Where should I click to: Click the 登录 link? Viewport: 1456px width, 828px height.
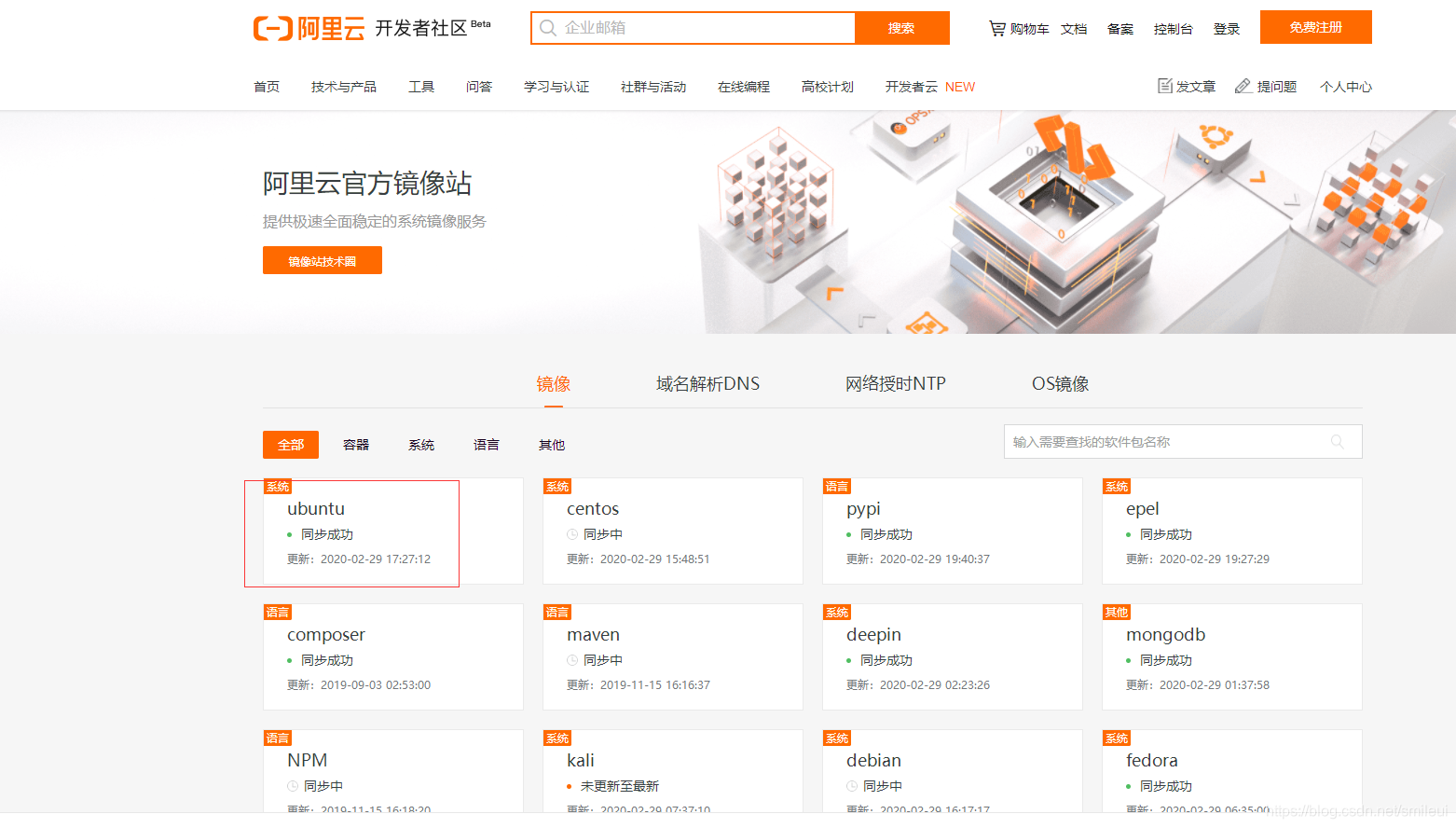pyautogui.click(x=1227, y=29)
